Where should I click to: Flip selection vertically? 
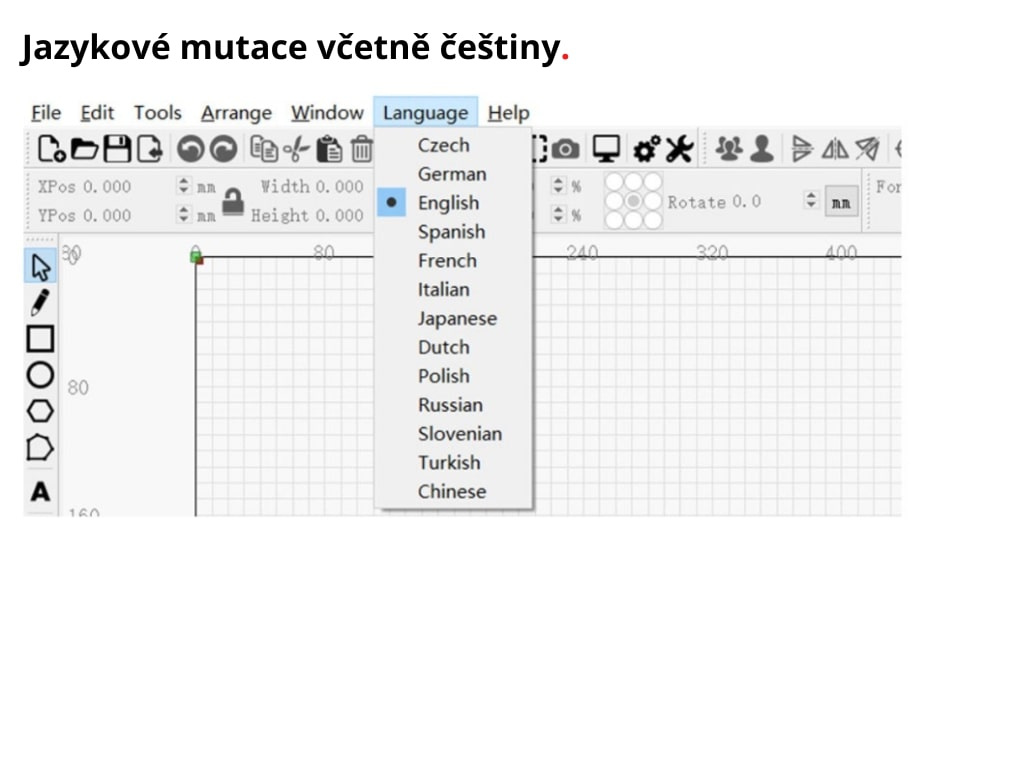click(x=802, y=149)
